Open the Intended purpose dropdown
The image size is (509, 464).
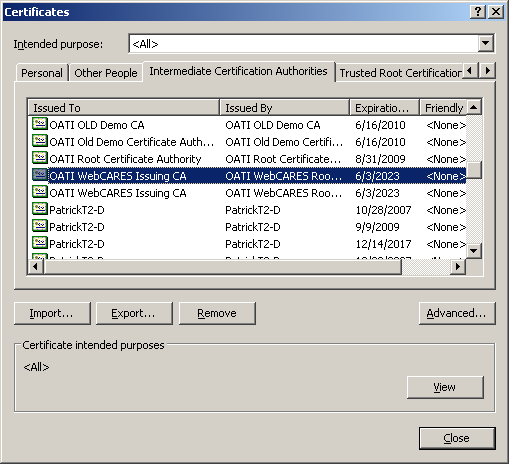486,43
